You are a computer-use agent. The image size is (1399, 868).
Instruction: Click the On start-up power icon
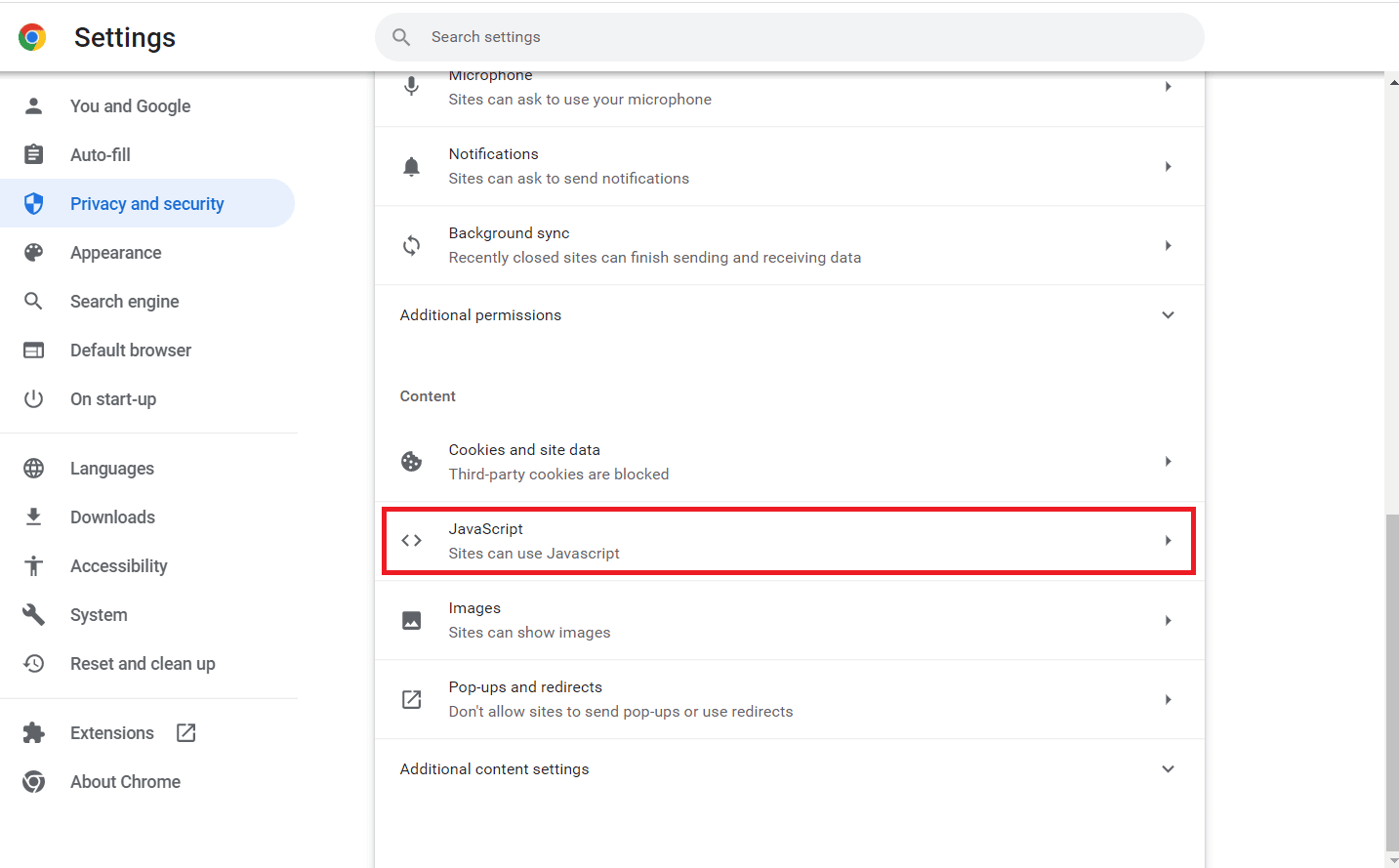34,398
